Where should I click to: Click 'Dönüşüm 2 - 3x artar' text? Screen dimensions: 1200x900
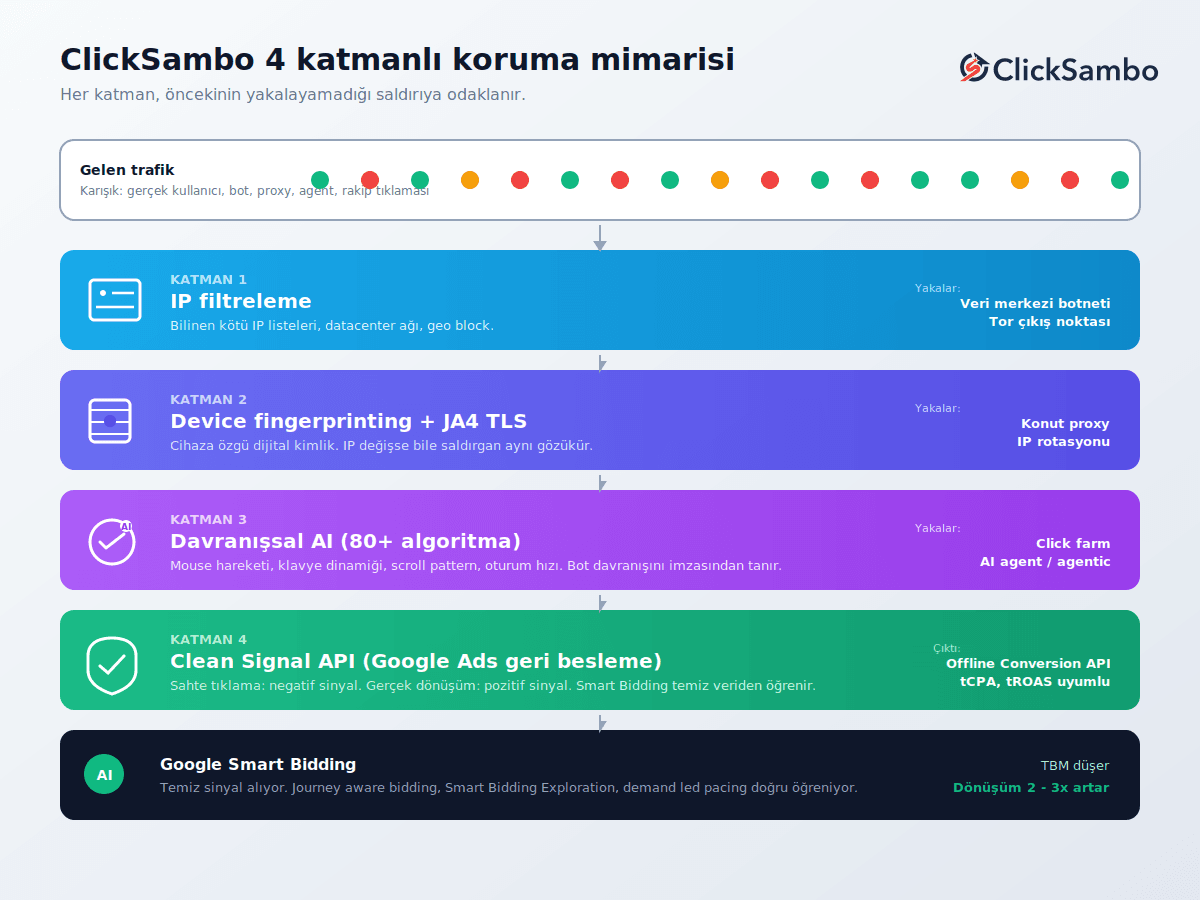(x=1031, y=788)
